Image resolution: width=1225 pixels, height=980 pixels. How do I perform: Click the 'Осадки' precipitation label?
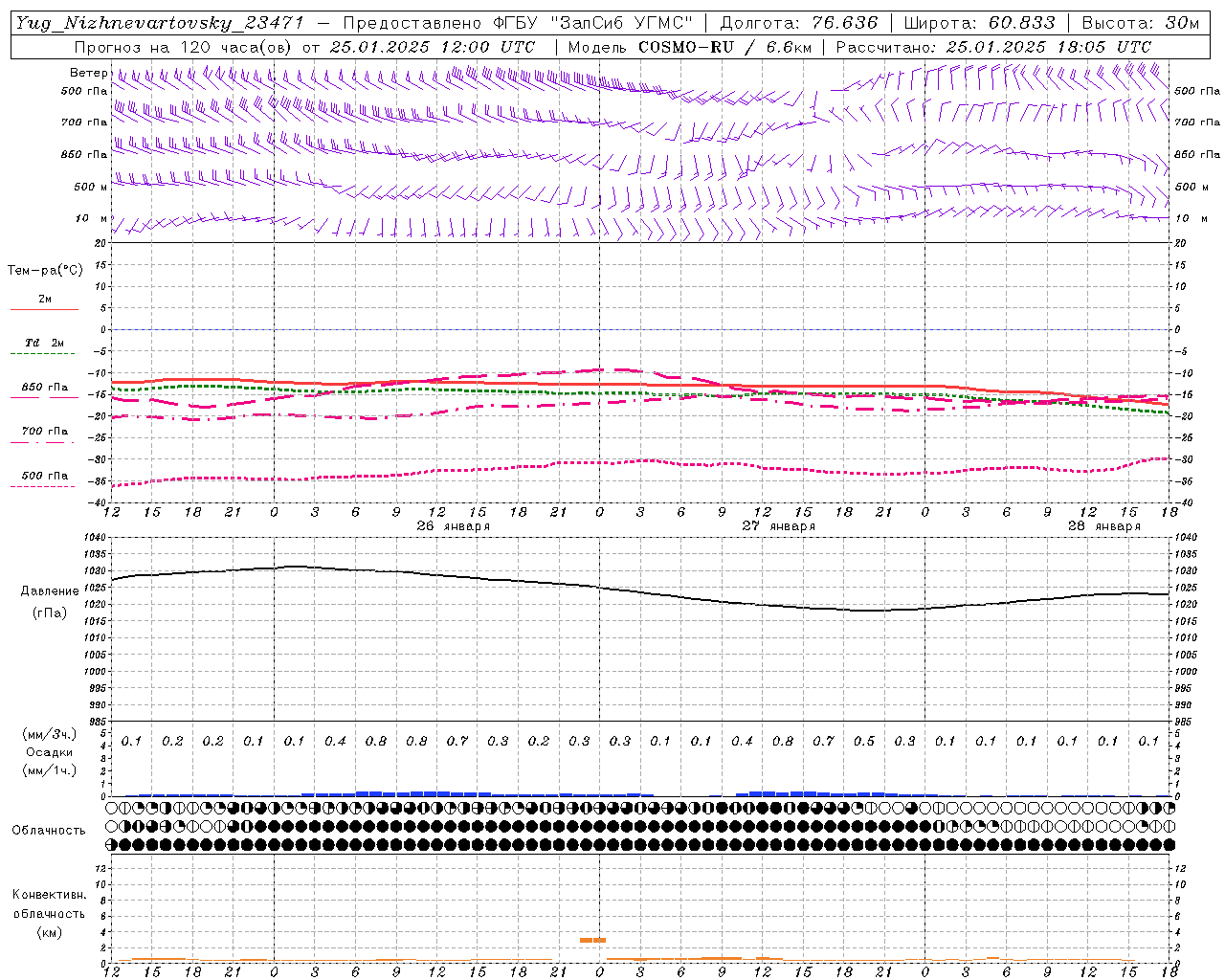(50, 752)
